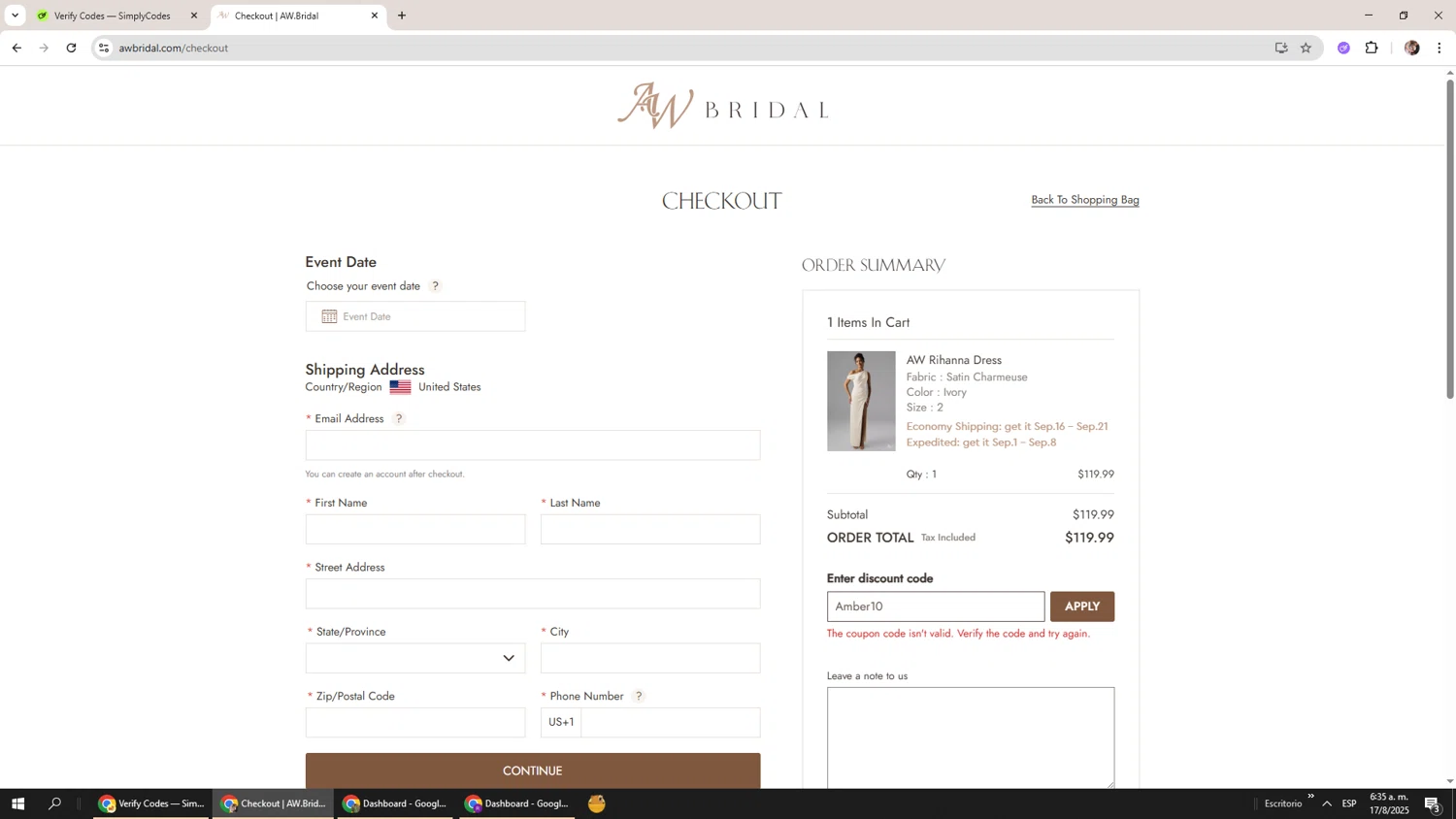Screen dimensions: 1456x819
Task: Open the US+1 phone country code selector
Action: tap(561, 722)
